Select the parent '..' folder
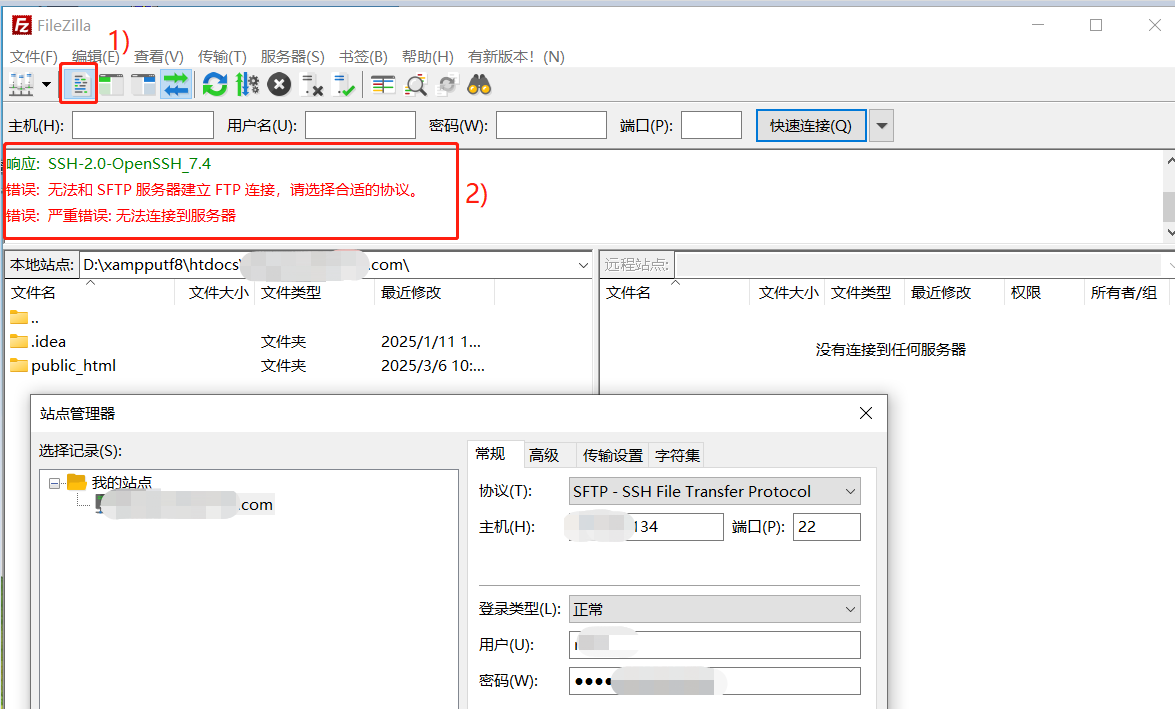 (x=25, y=317)
